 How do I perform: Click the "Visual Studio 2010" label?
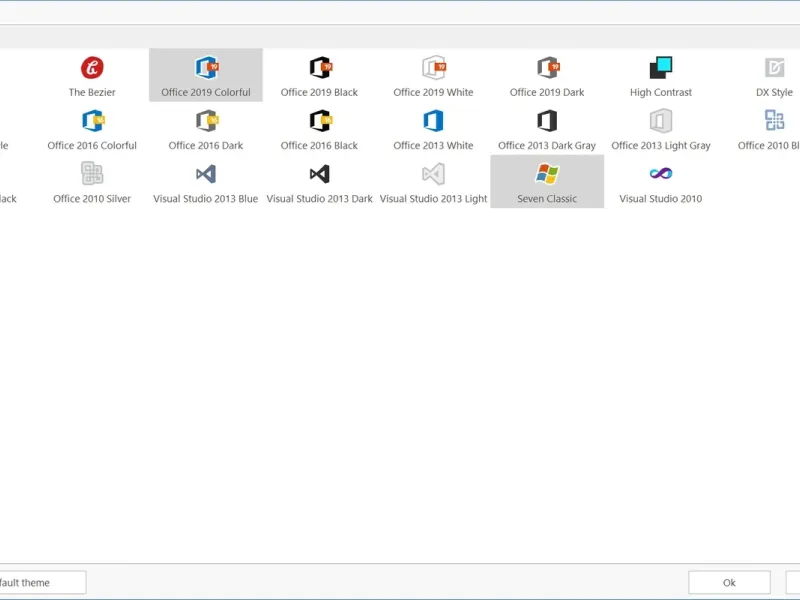(x=661, y=198)
